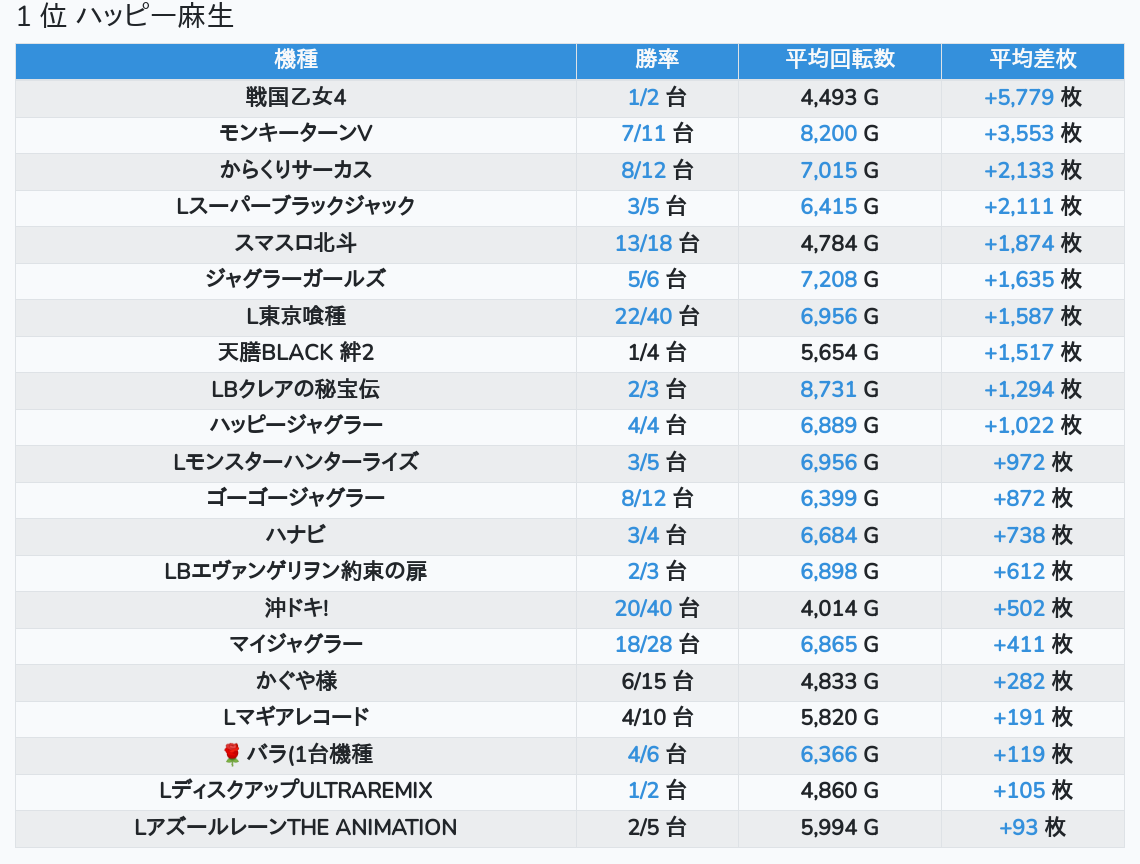Viewport: 1140px width, 864px height.
Task: Click the +282 枚 difference value
Action: click(1032, 681)
